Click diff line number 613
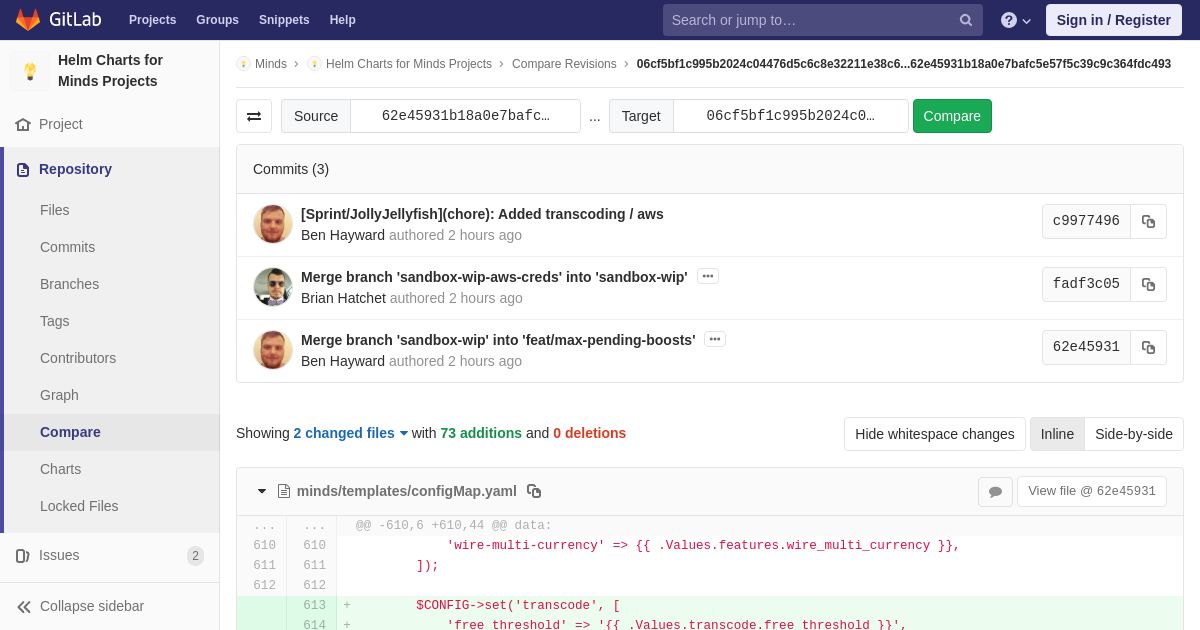Image resolution: width=1200 pixels, height=630 pixels. (x=314, y=606)
